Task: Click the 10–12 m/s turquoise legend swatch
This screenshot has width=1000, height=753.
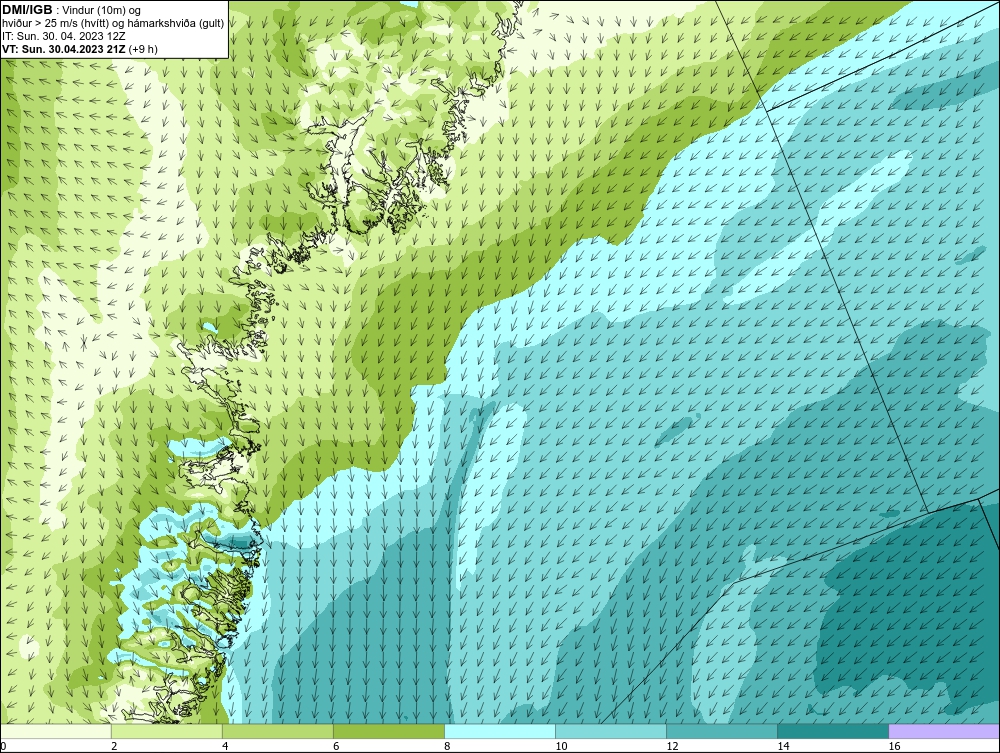Action: click(x=610, y=731)
